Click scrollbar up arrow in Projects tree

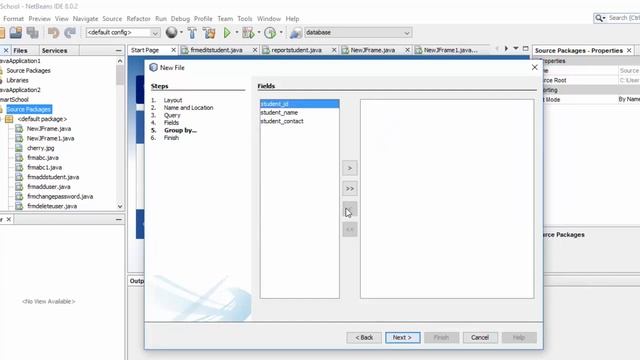(120, 61)
